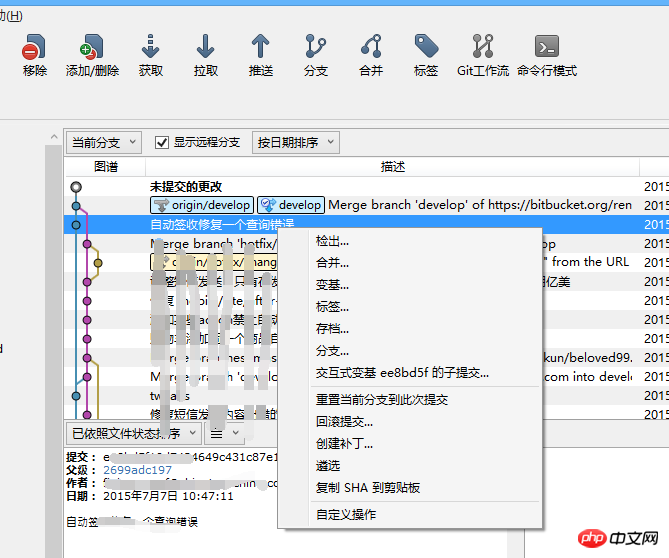Click the Pull (拉取) toolbar icon

(206, 55)
